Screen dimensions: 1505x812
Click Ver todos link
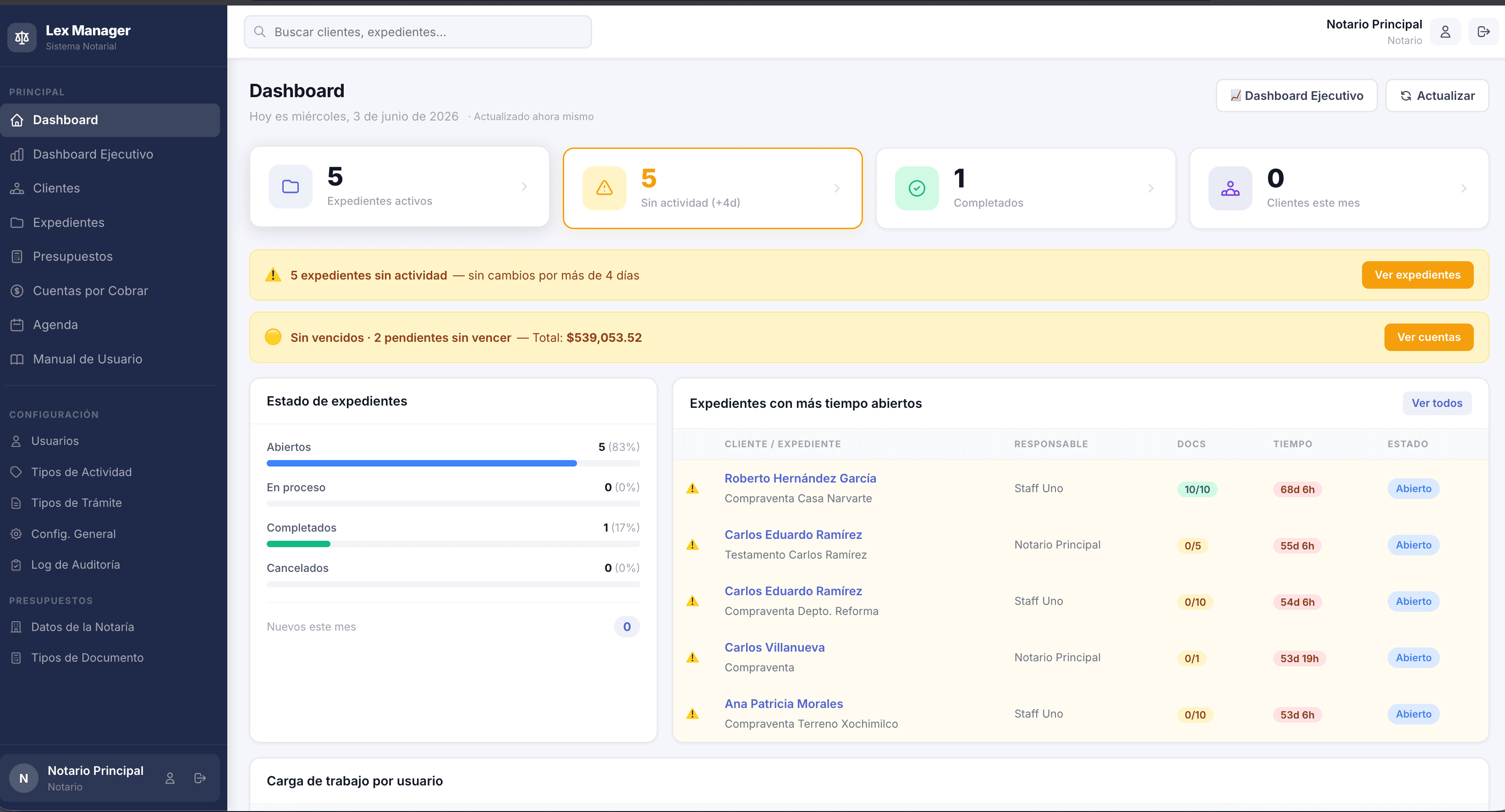[x=1437, y=403]
